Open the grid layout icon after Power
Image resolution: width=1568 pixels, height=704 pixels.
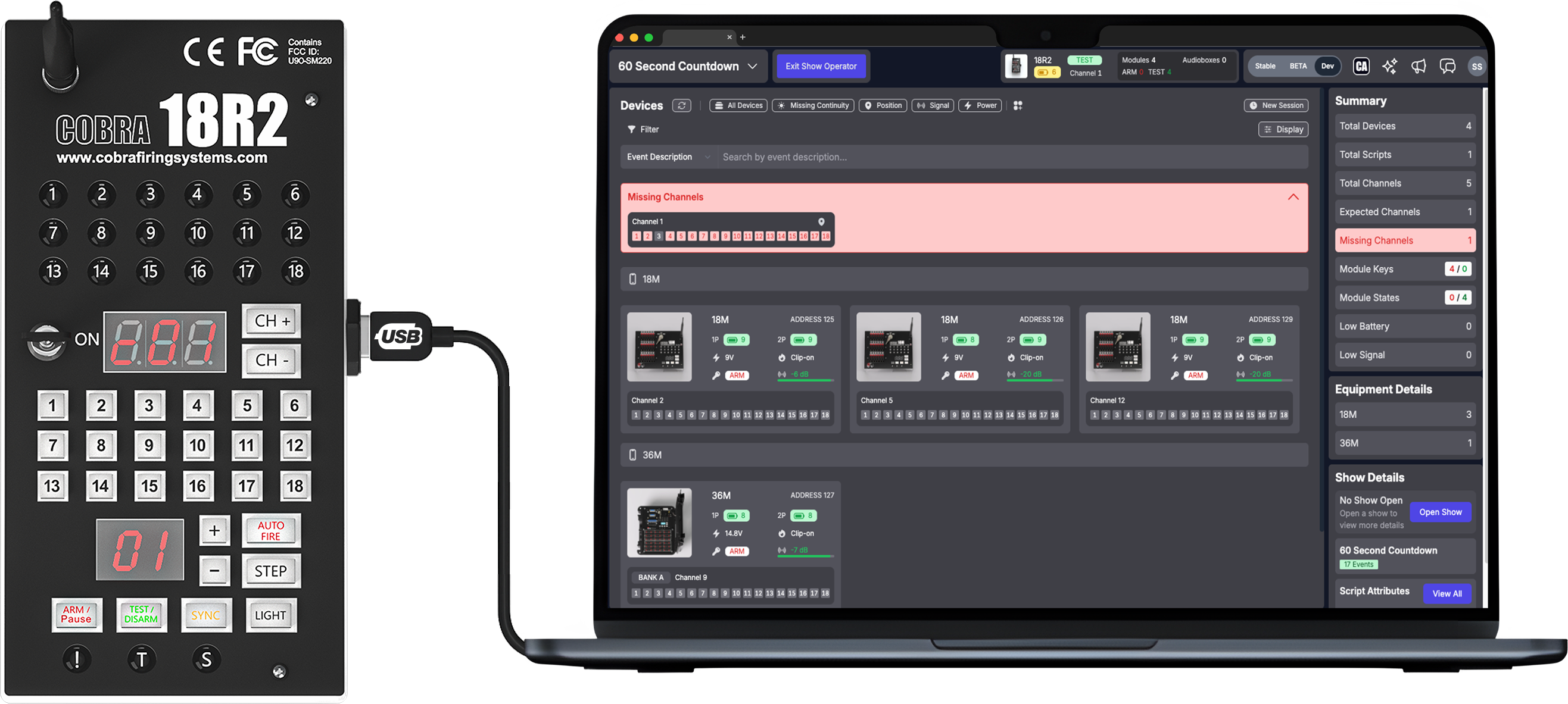click(x=1018, y=105)
